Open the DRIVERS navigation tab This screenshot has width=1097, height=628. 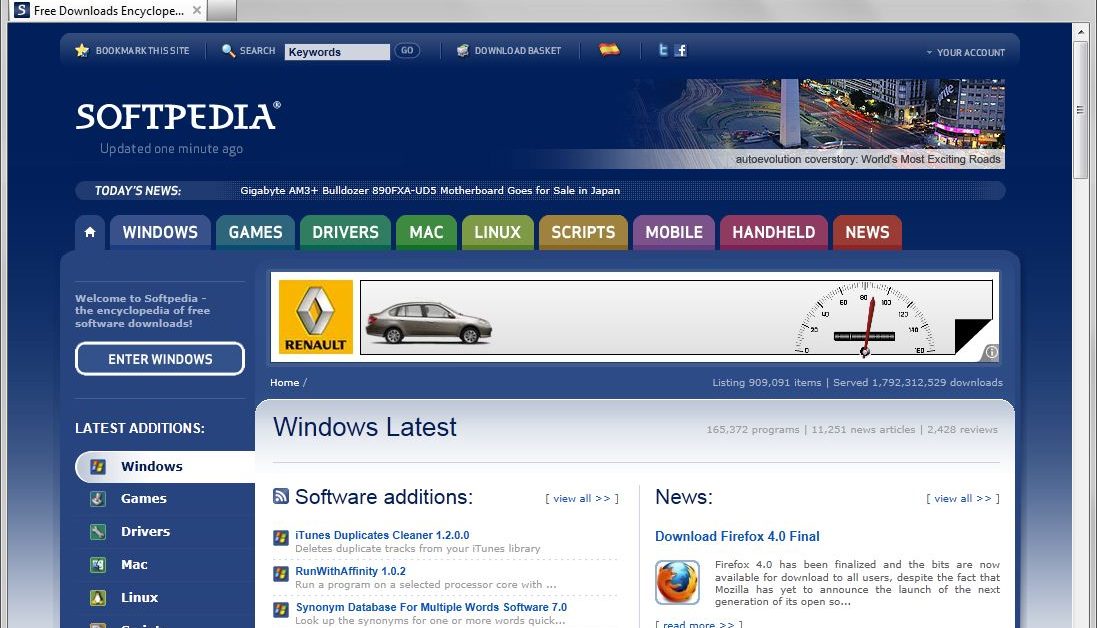[x=346, y=232]
